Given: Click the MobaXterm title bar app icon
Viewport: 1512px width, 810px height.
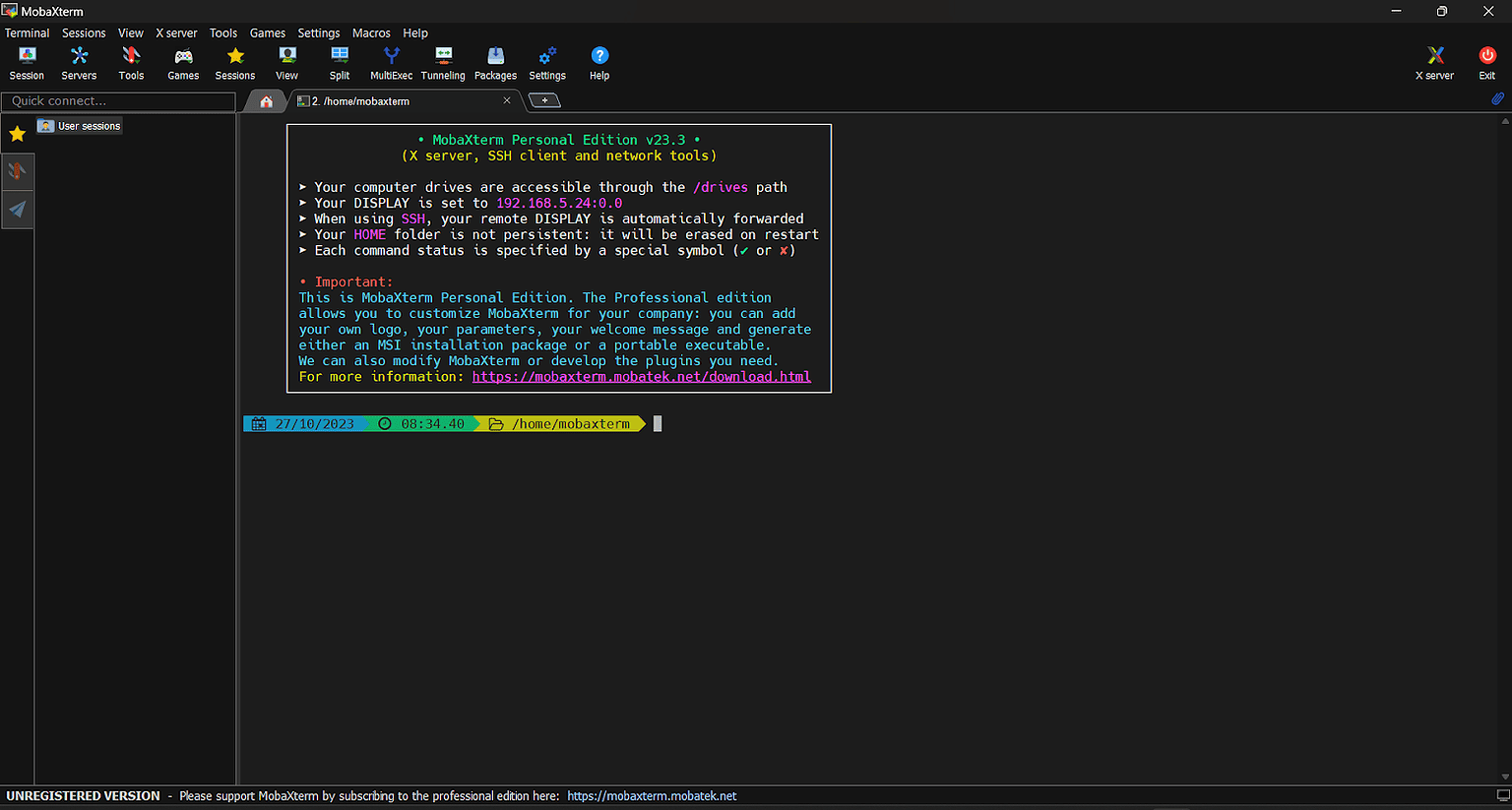Looking at the screenshot, I should coord(10,11).
